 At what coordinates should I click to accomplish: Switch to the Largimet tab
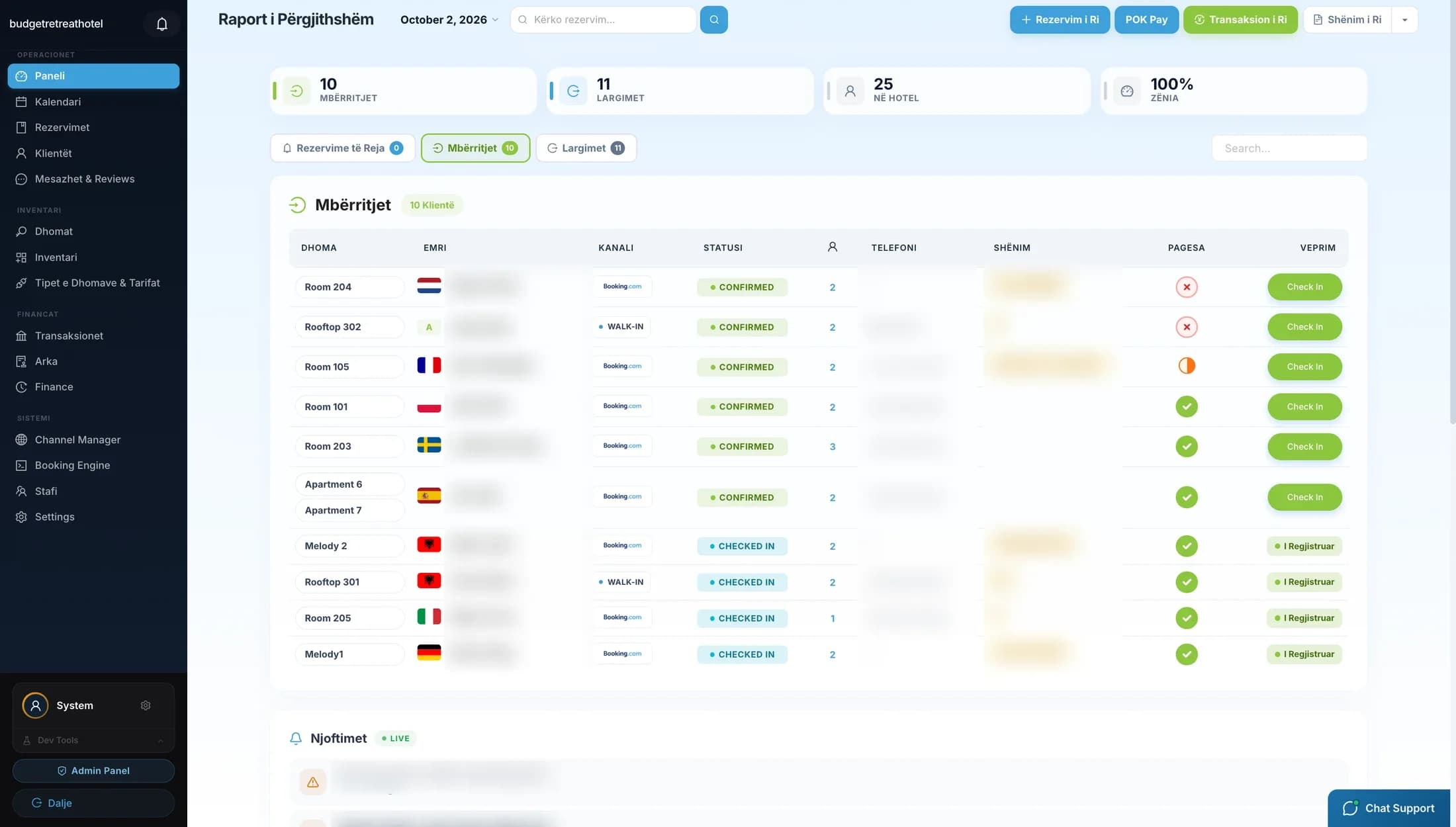[x=586, y=148]
